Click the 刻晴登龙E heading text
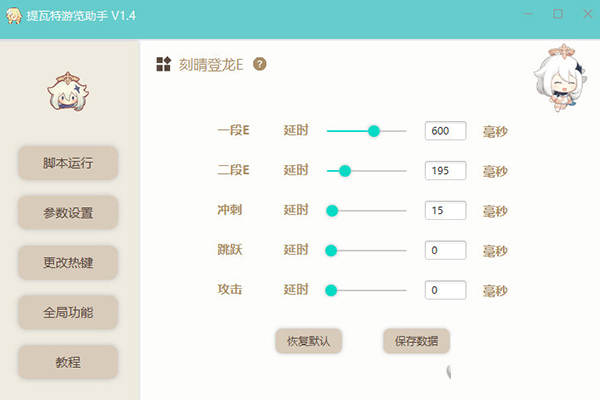Image resolution: width=600 pixels, height=400 pixels. click(211, 65)
